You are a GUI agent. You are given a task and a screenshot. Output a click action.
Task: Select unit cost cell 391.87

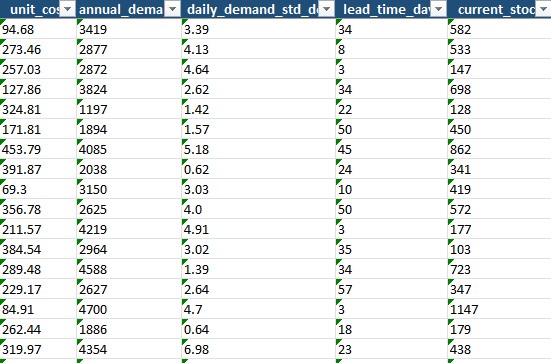(x=38, y=169)
